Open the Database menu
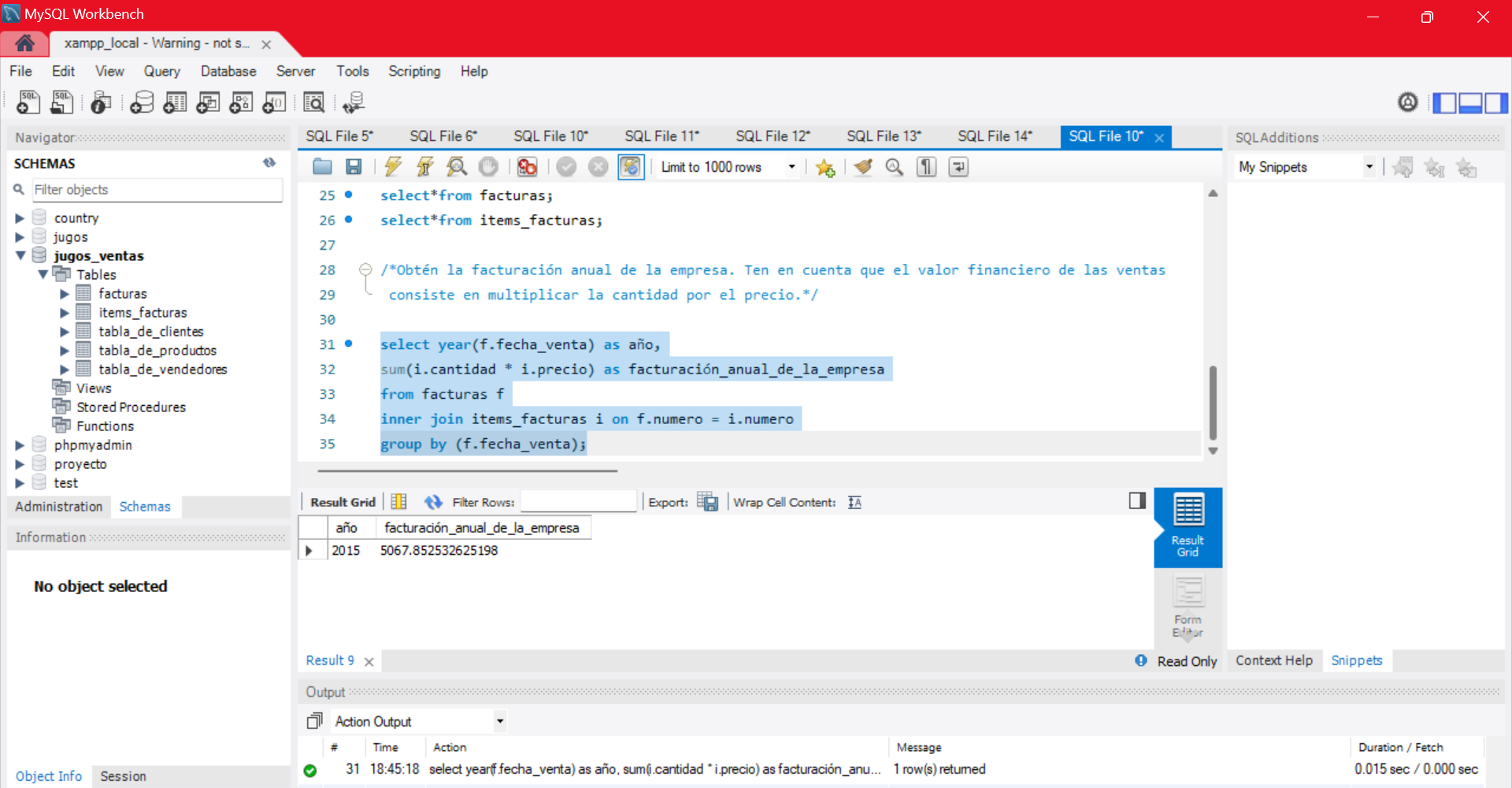The width and height of the screenshot is (1512, 788). point(228,71)
